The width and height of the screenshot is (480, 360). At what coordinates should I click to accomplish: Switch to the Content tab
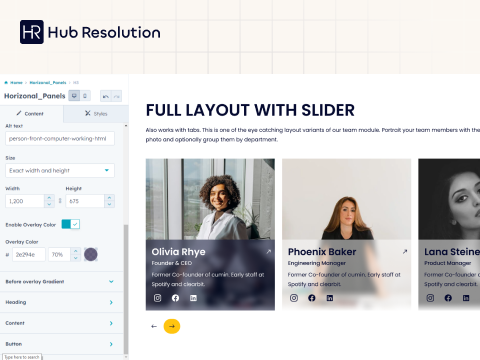(31, 114)
